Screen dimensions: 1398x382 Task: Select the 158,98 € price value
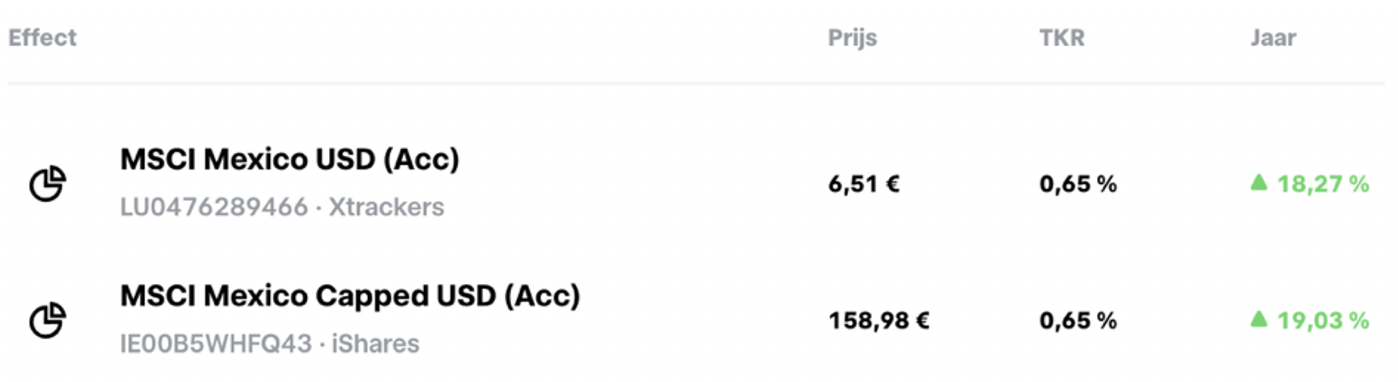[x=880, y=321]
